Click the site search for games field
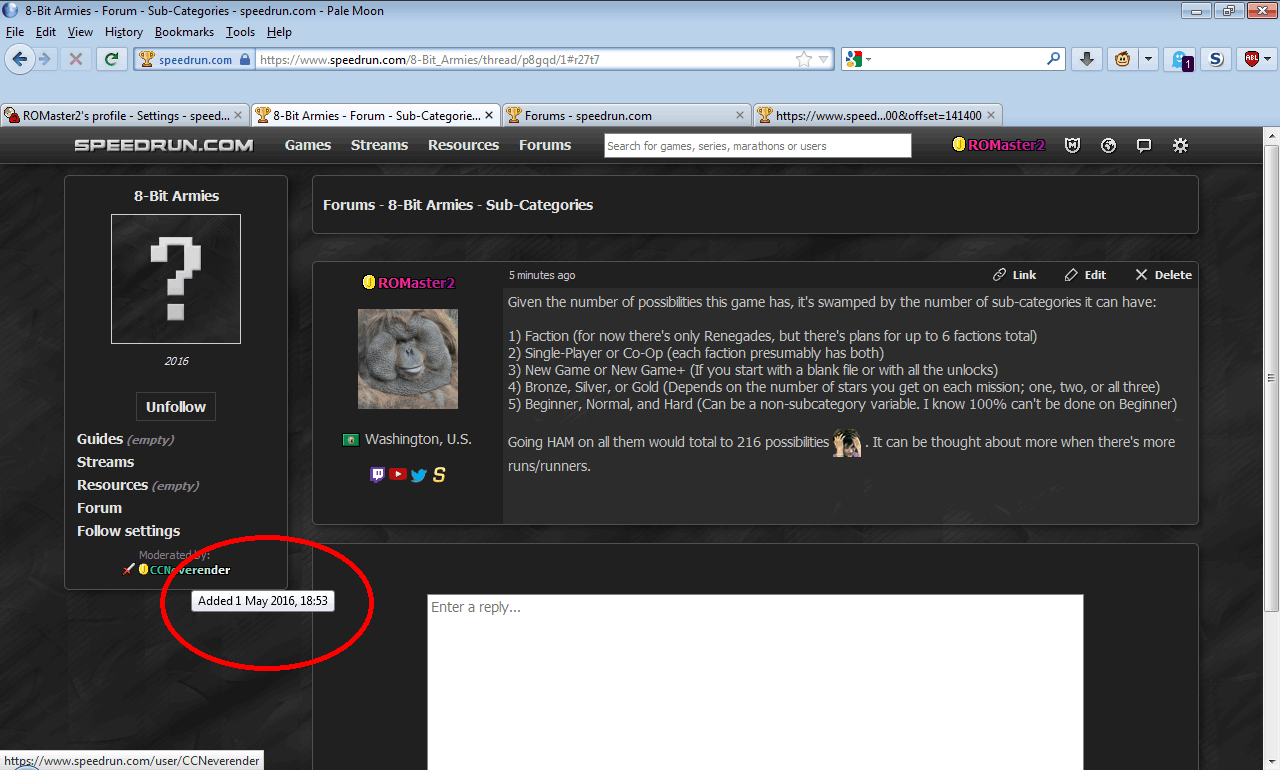 coord(758,145)
